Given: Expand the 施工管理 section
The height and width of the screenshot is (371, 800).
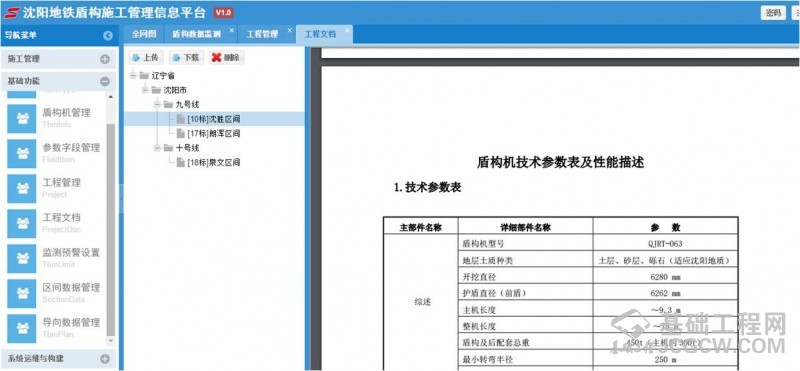Looking at the screenshot, I should (105, 59).
